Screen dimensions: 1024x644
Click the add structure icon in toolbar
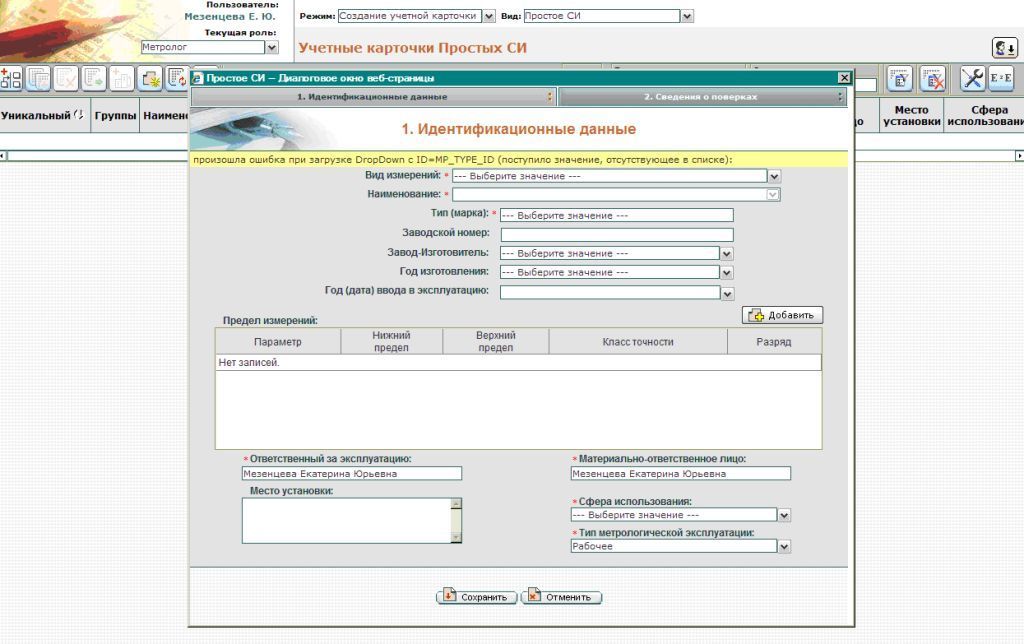pos(11,78)
